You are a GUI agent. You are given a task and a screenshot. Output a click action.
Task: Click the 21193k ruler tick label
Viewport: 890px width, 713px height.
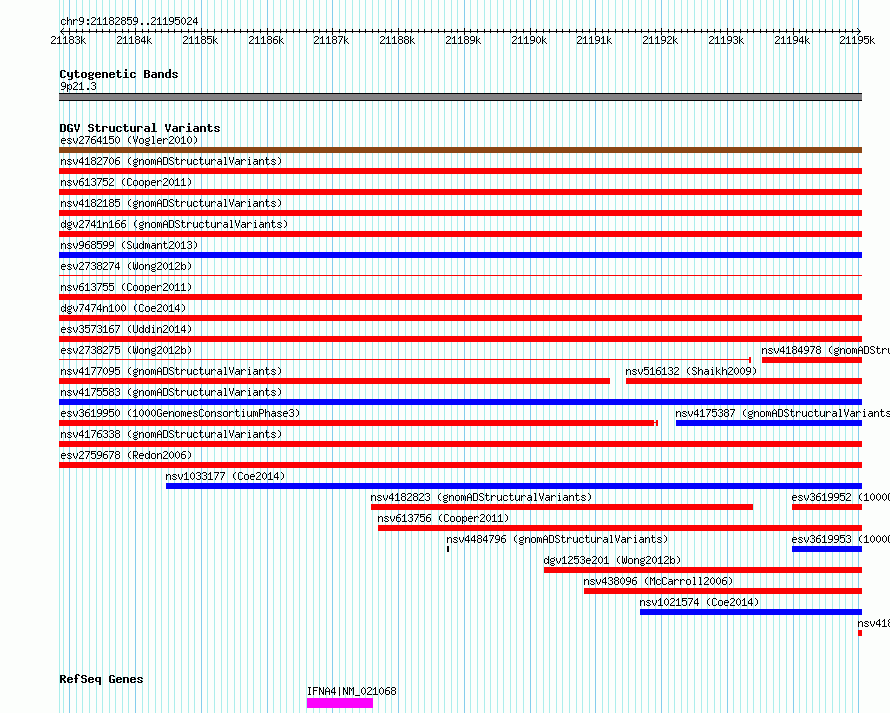click(727, 40)
